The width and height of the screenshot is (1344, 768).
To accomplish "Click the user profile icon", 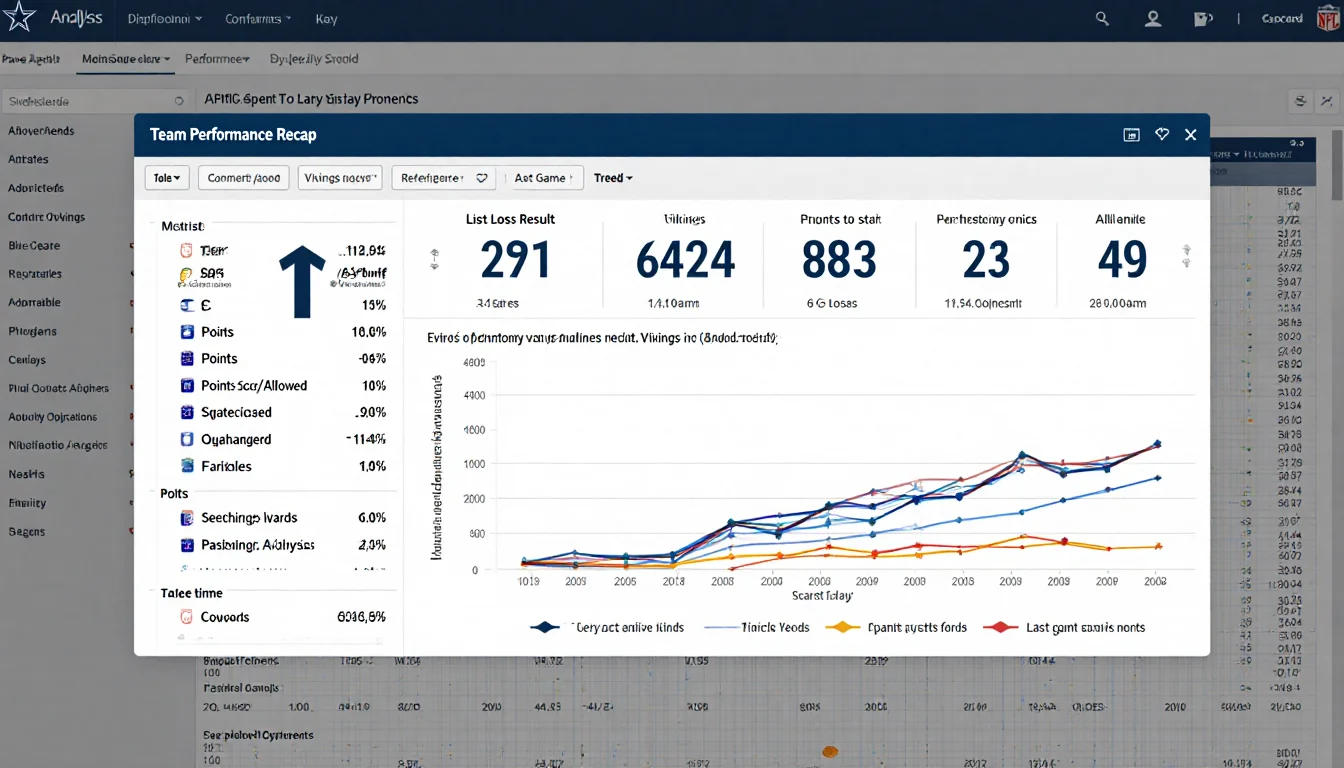I will click(1152, 18).
